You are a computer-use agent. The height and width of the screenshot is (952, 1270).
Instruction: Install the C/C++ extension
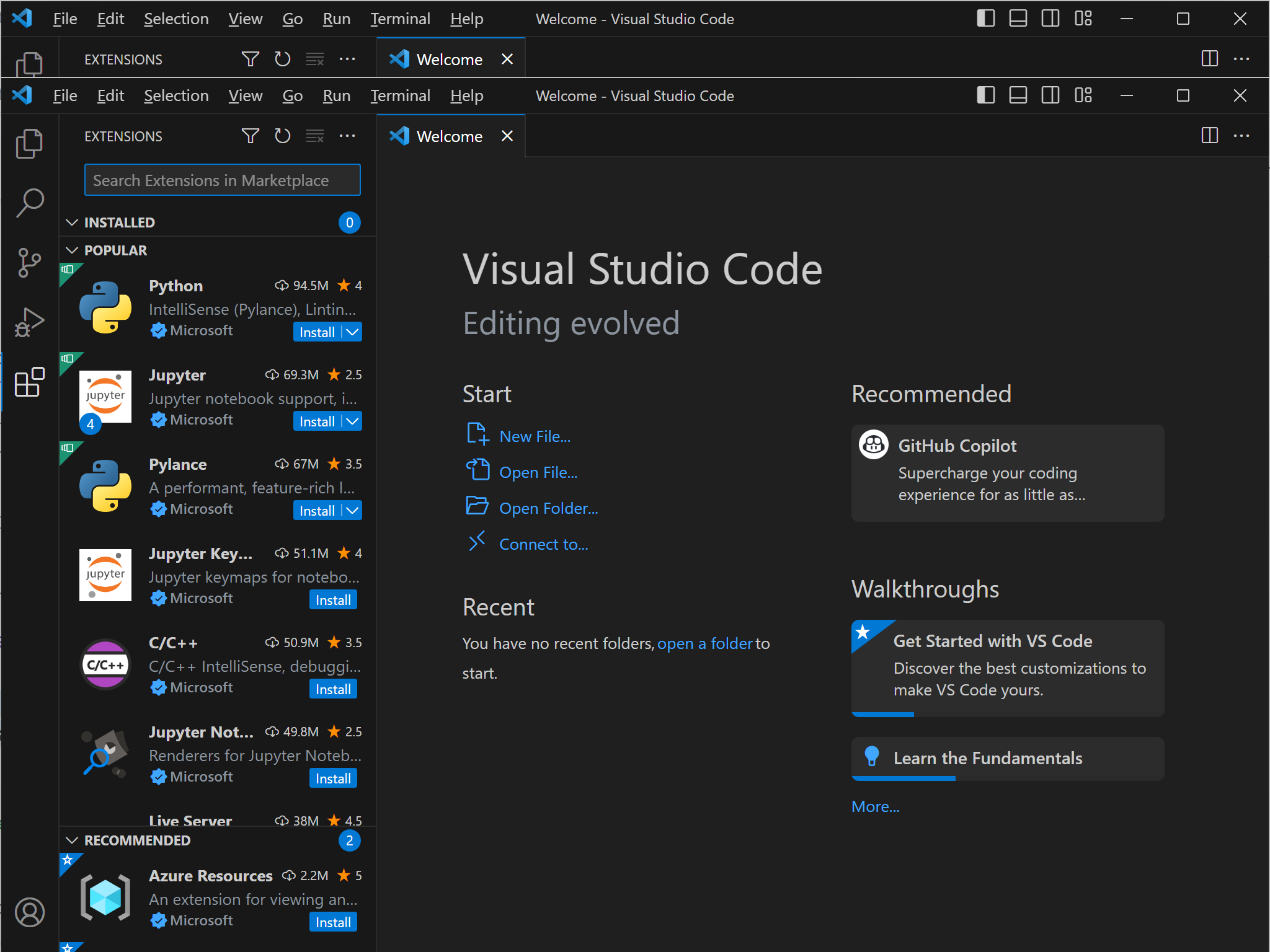coord(333,689)
